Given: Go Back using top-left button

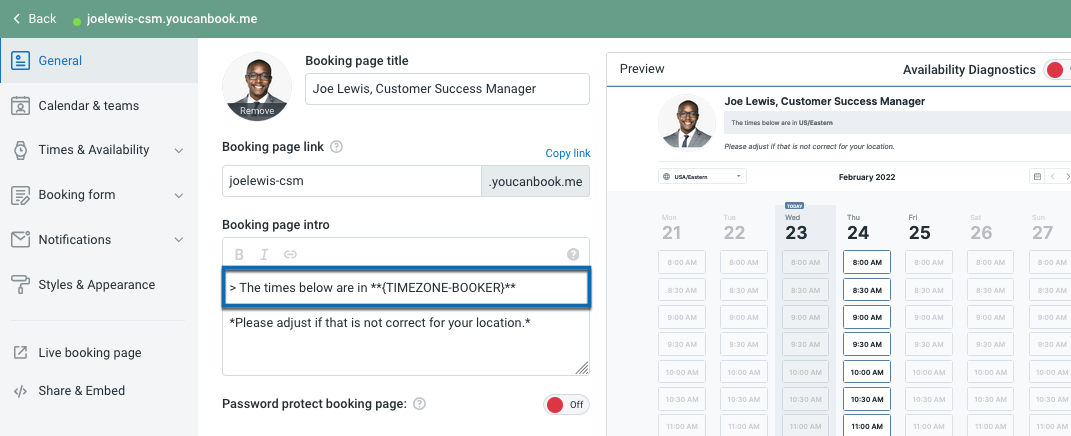Looking at the screenshot, I should (35, 19).
